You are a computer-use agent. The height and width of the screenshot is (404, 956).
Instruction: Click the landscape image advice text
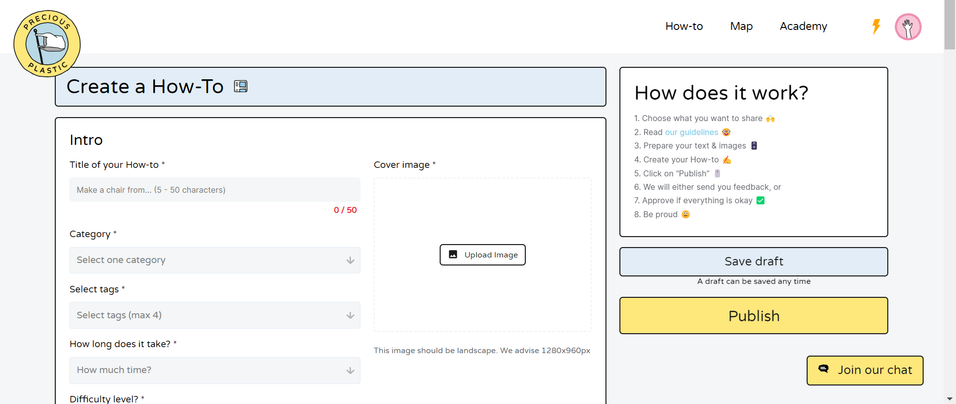482,350
